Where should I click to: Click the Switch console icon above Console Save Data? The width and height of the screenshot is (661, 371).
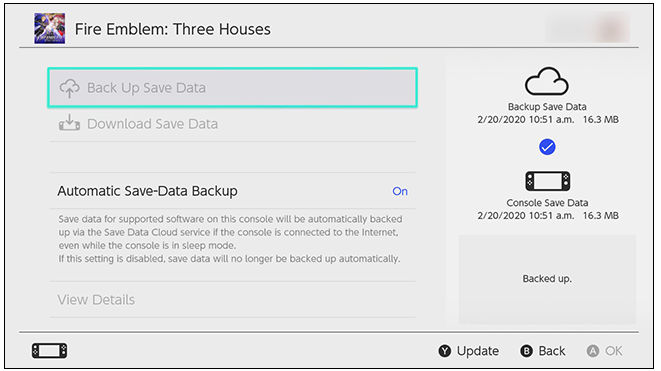point(547,181)
